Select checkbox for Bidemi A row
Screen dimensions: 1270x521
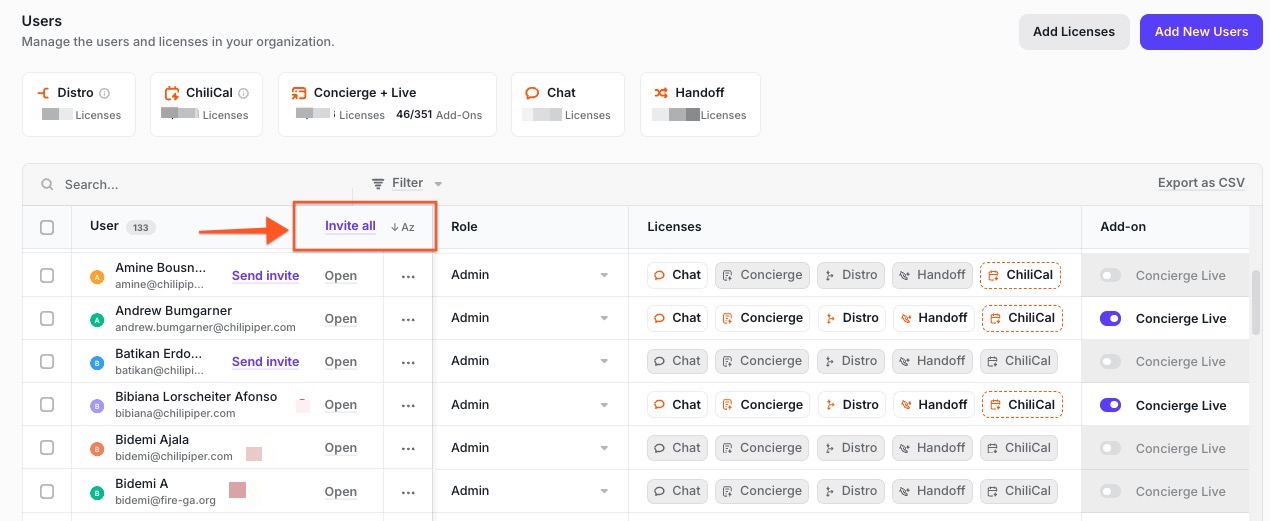coord(47,491)
